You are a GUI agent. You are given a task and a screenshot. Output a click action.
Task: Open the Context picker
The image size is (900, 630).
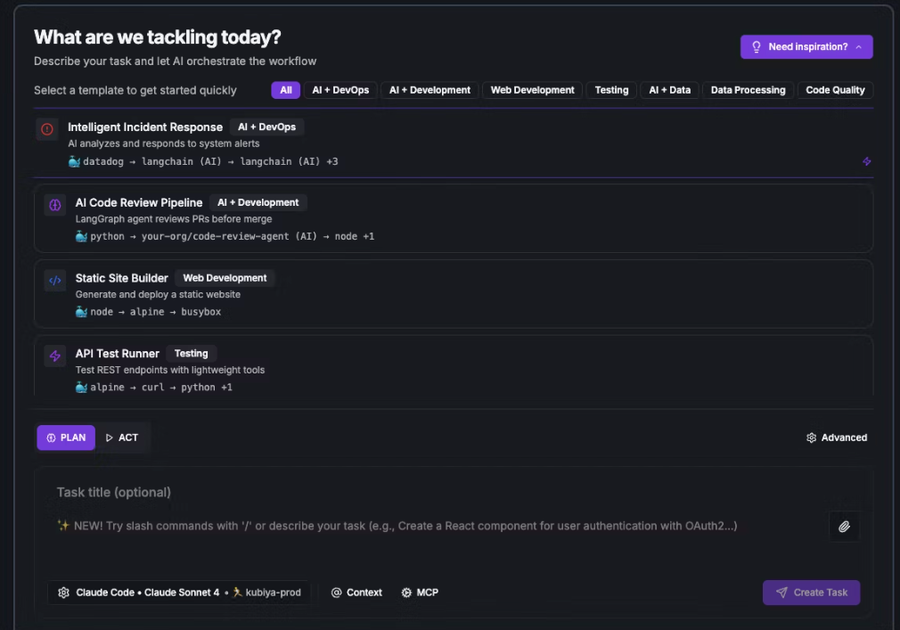pyautogui.click(x=356, y=593)
